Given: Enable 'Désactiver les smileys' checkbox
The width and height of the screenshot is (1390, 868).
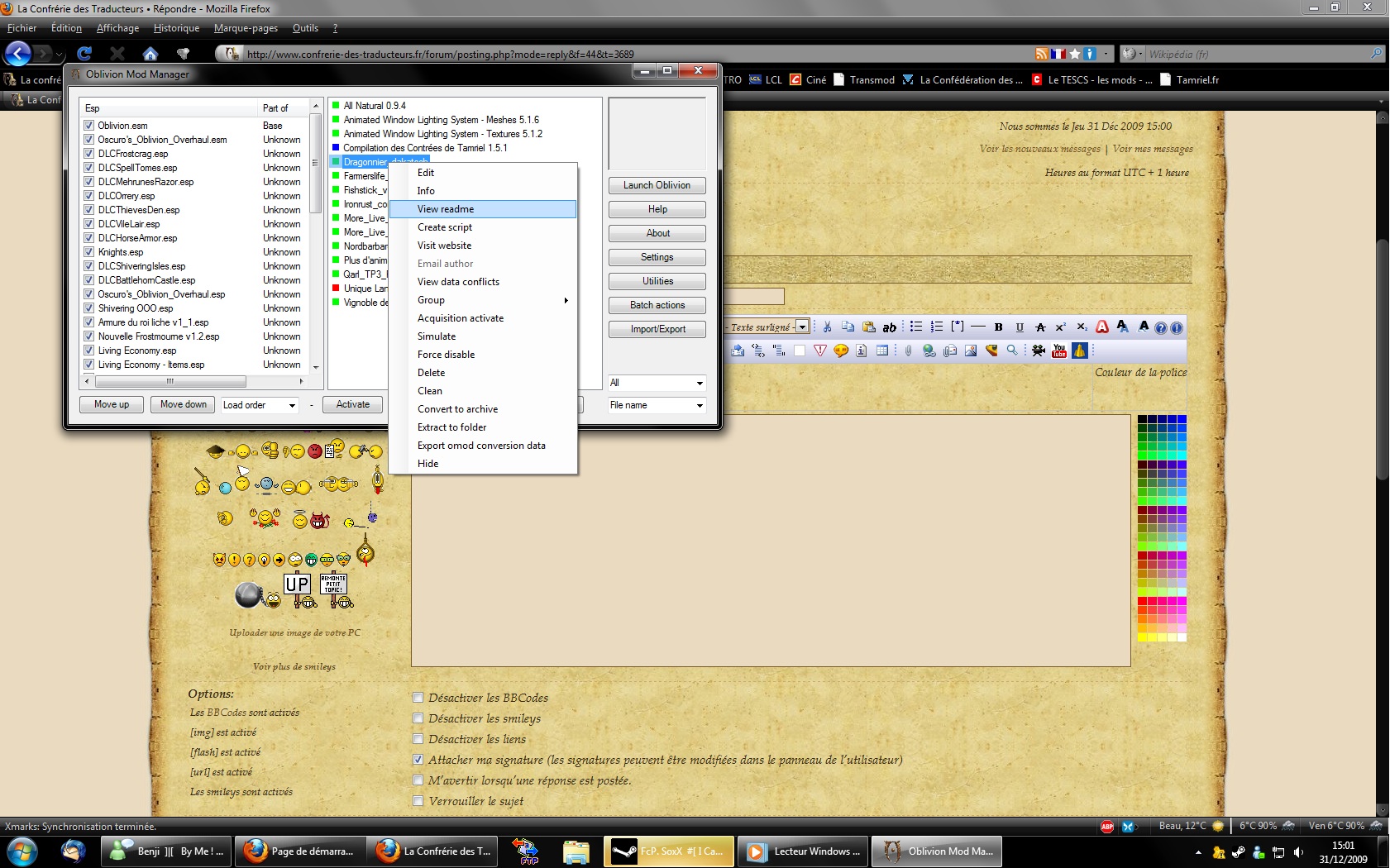Looking at the screenshot, I should click(418, 718).
